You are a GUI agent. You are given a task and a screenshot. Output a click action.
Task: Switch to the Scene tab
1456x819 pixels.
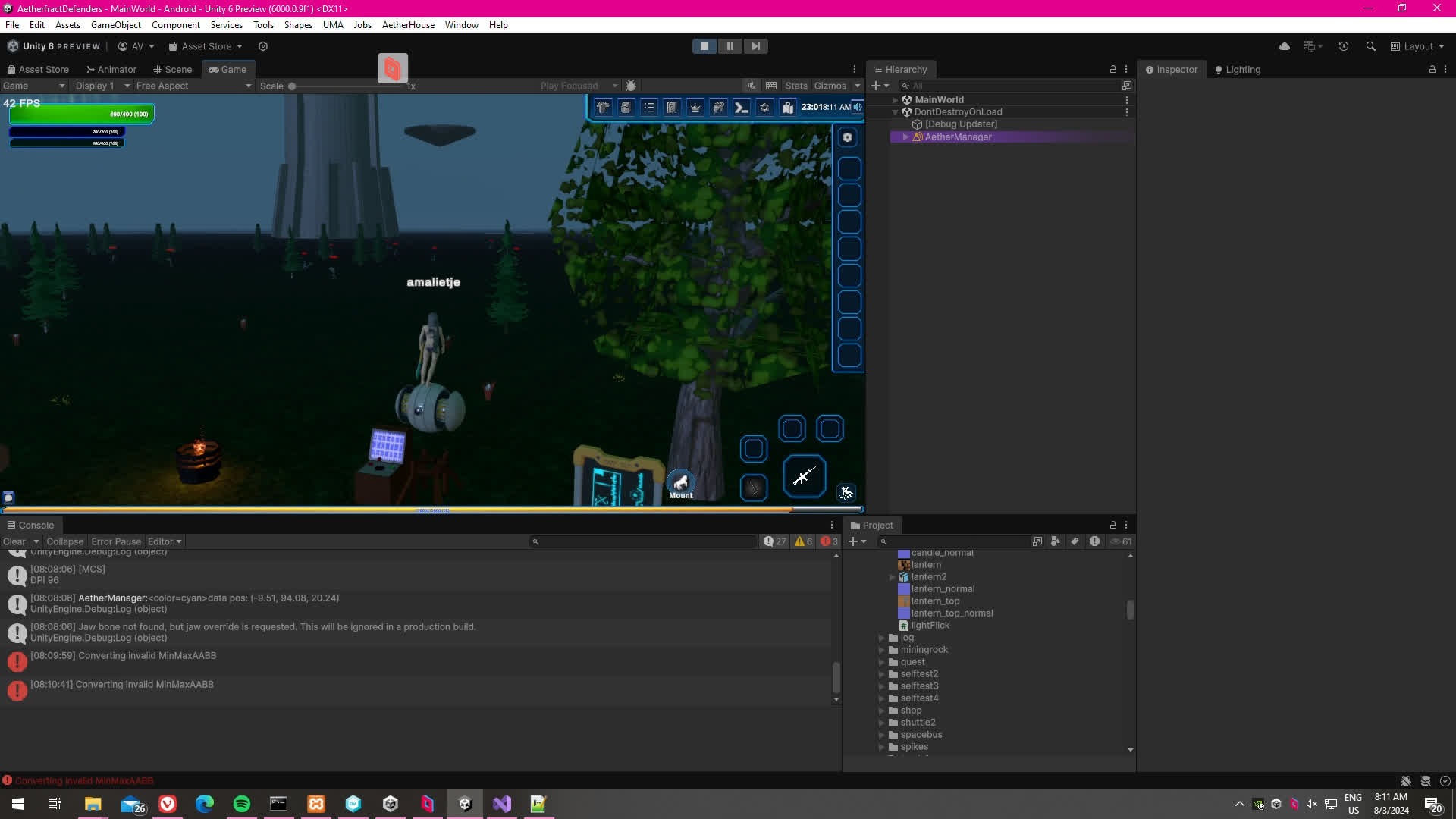pos(173,69)
